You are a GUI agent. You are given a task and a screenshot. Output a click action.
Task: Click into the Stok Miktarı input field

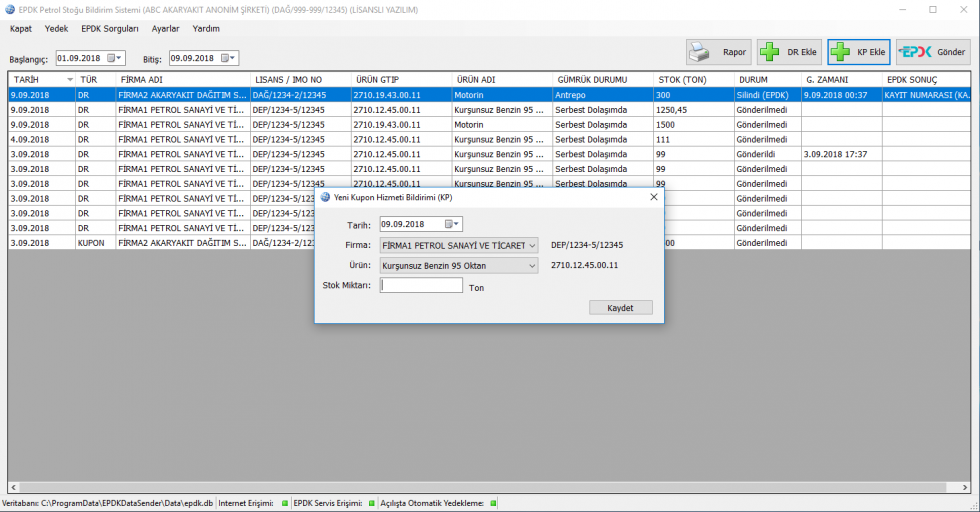coord(421,286)
